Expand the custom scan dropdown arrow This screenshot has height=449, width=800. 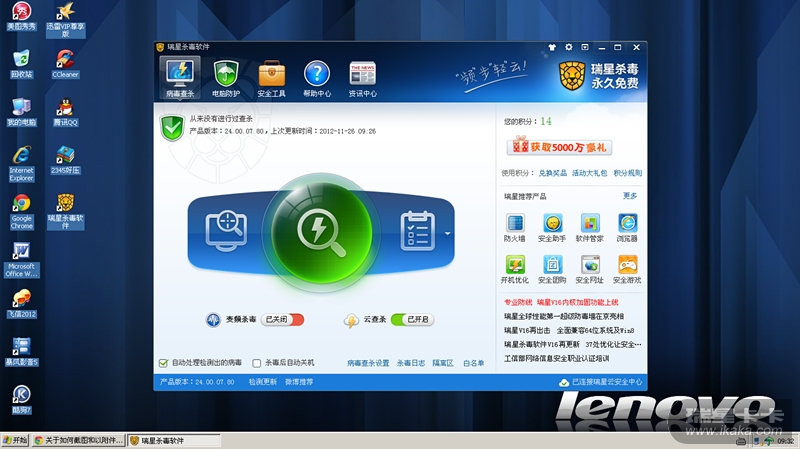click(447, 233)
